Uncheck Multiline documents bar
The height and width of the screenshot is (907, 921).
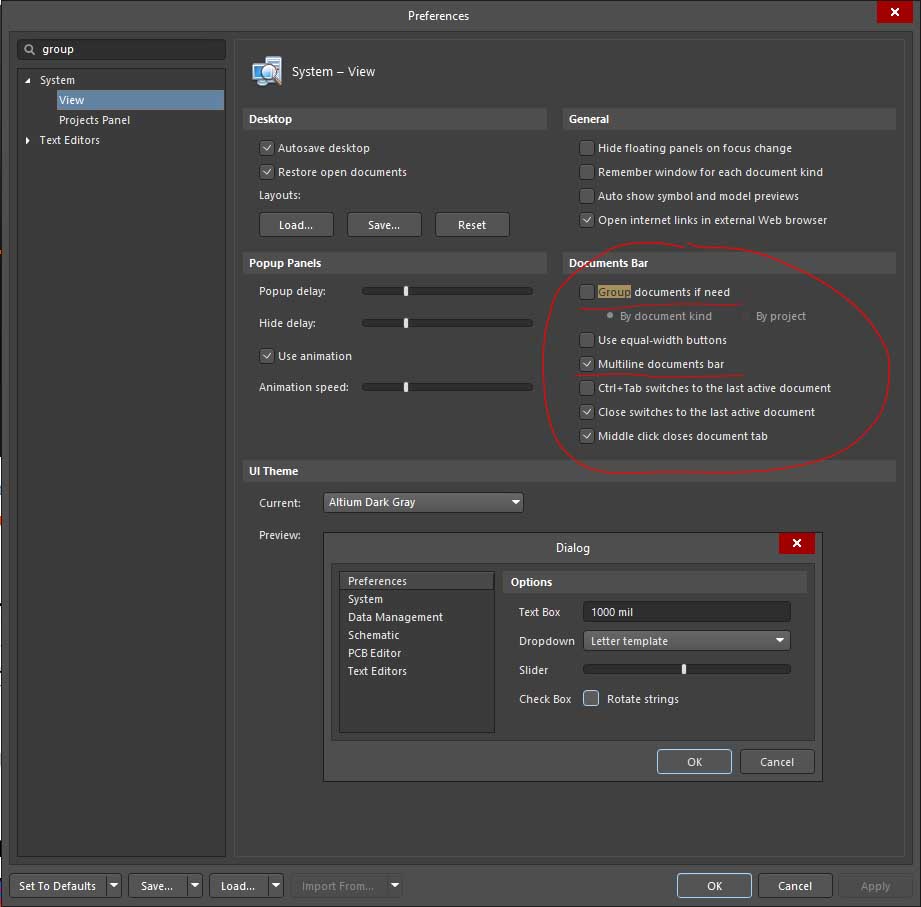coord(587,364)
